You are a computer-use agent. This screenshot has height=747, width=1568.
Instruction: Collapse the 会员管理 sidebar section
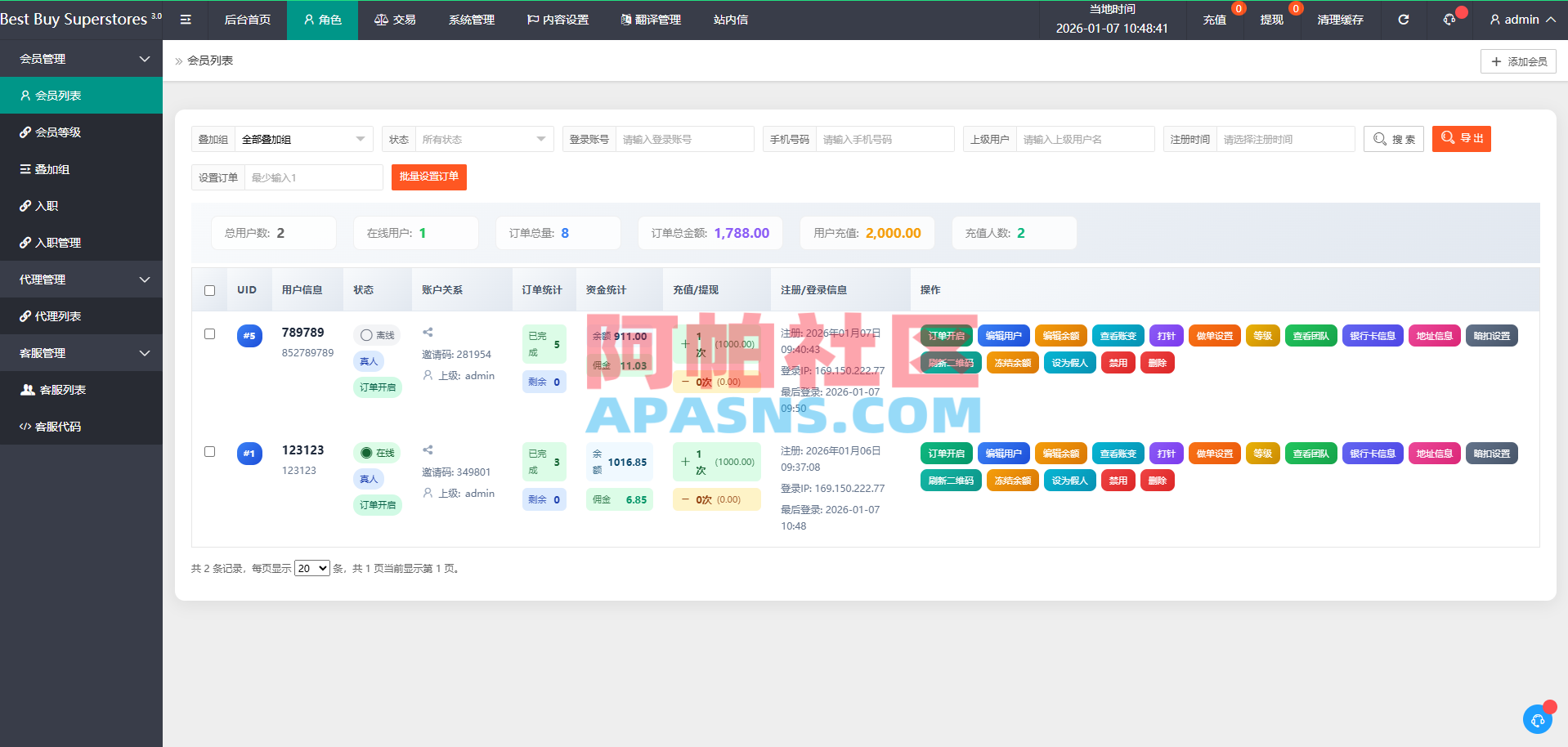pos(81,58)
